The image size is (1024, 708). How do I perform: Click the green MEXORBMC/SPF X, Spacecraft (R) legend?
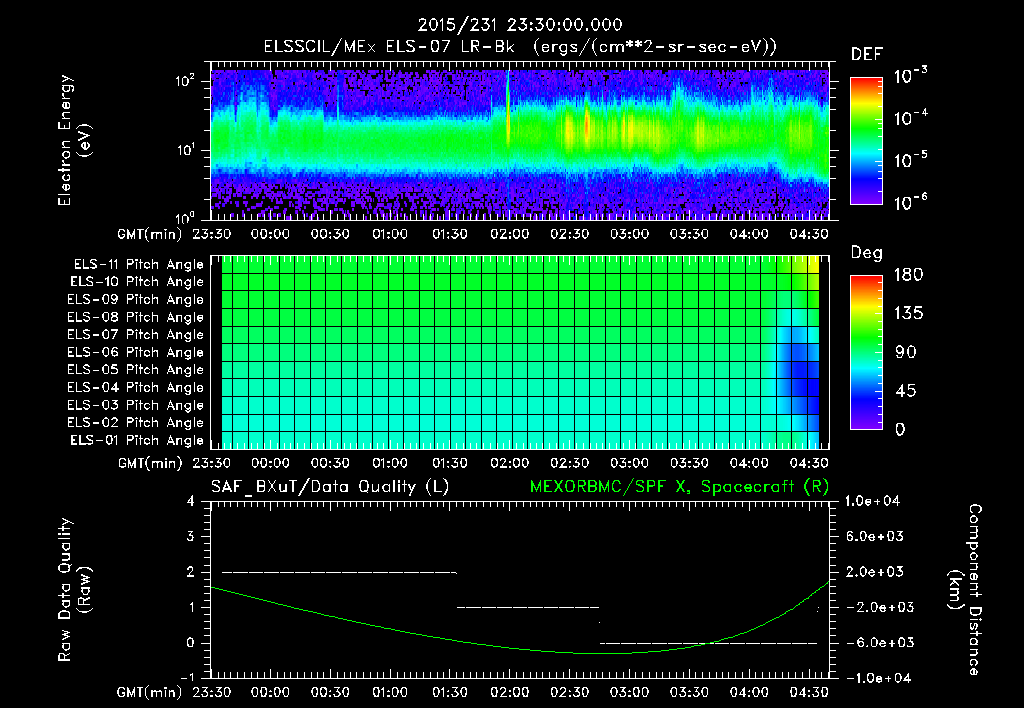pos(679,487)
